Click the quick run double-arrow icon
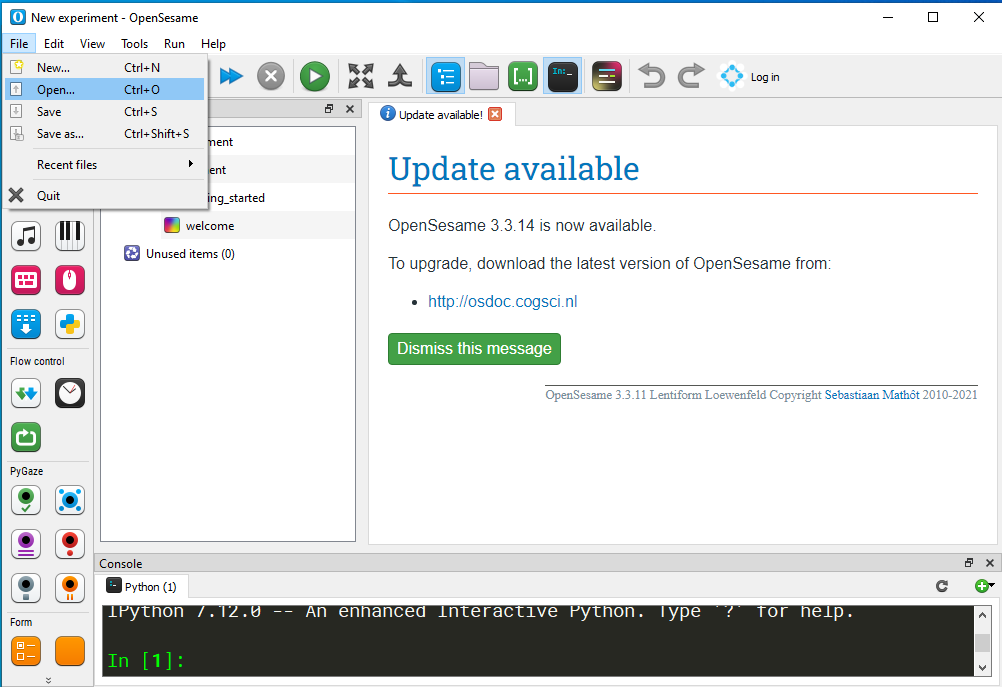Image resolution: width=1002 pixels, height=687 pixels. (231, 77)
